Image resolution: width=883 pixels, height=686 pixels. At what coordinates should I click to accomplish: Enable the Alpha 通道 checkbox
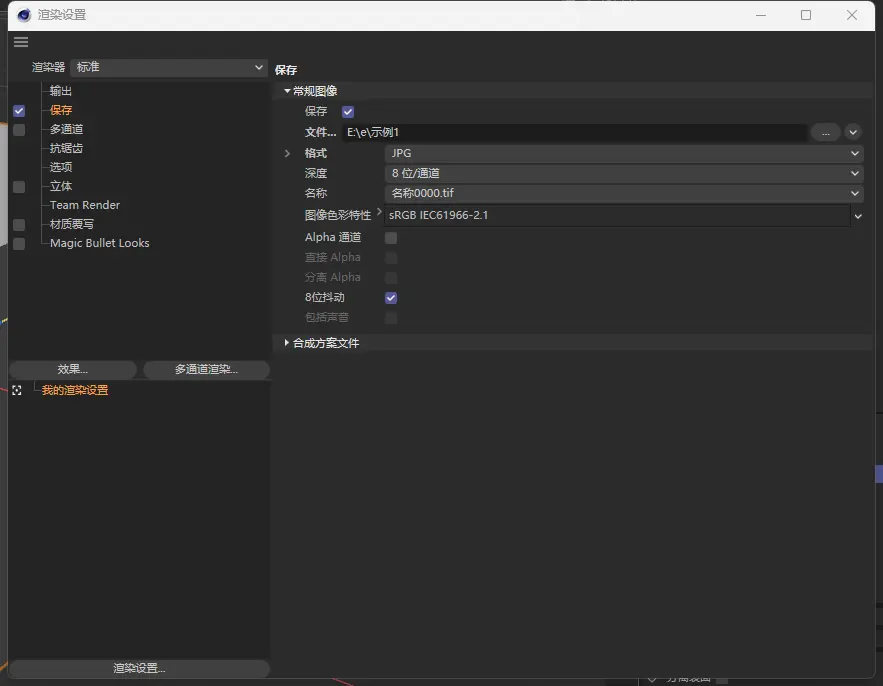click(391, 238)
